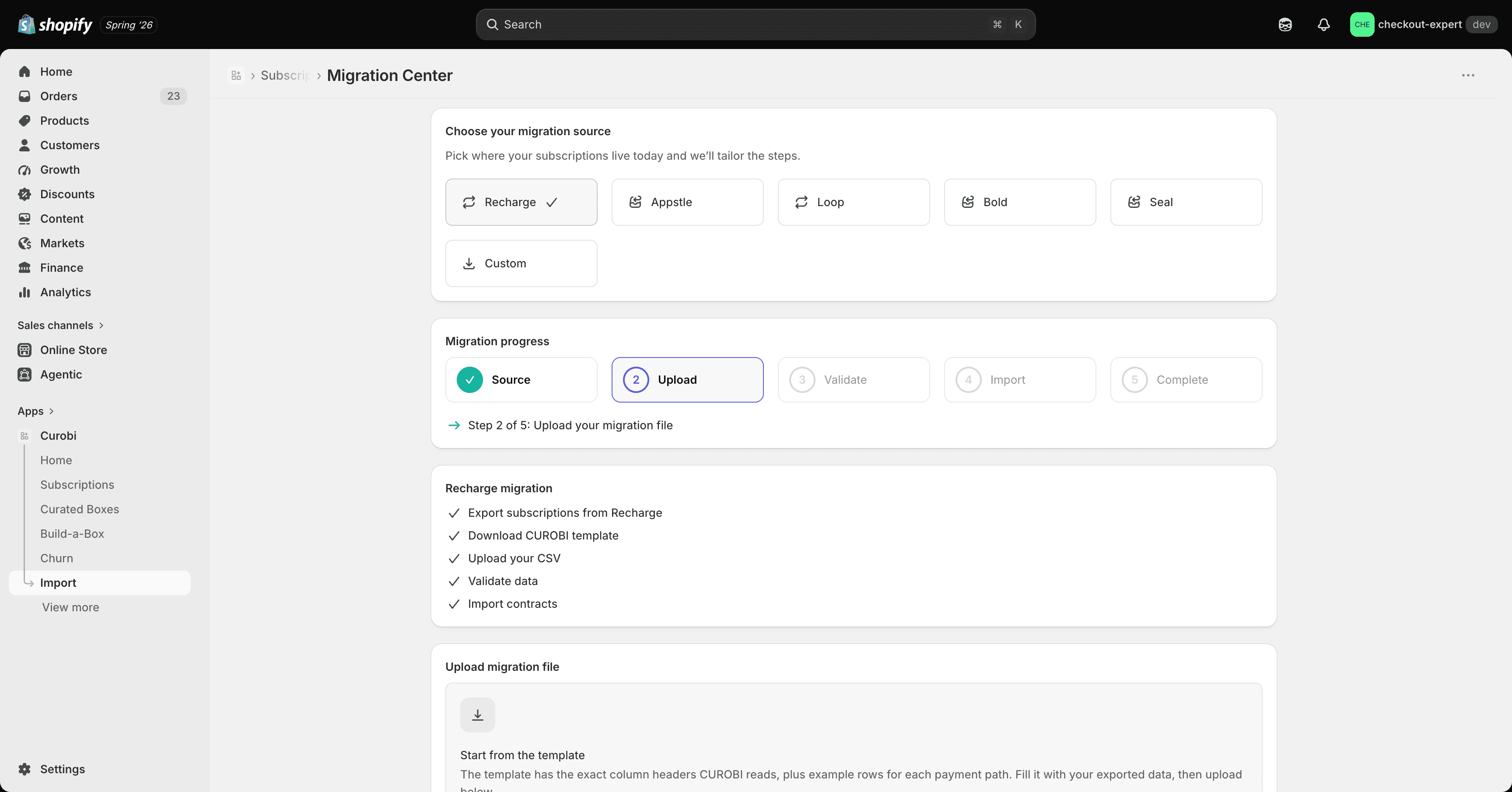The image size is (1512, 792).
Task: Click Subscriptions breadcrumb link
Action: (x=285, y=76)
